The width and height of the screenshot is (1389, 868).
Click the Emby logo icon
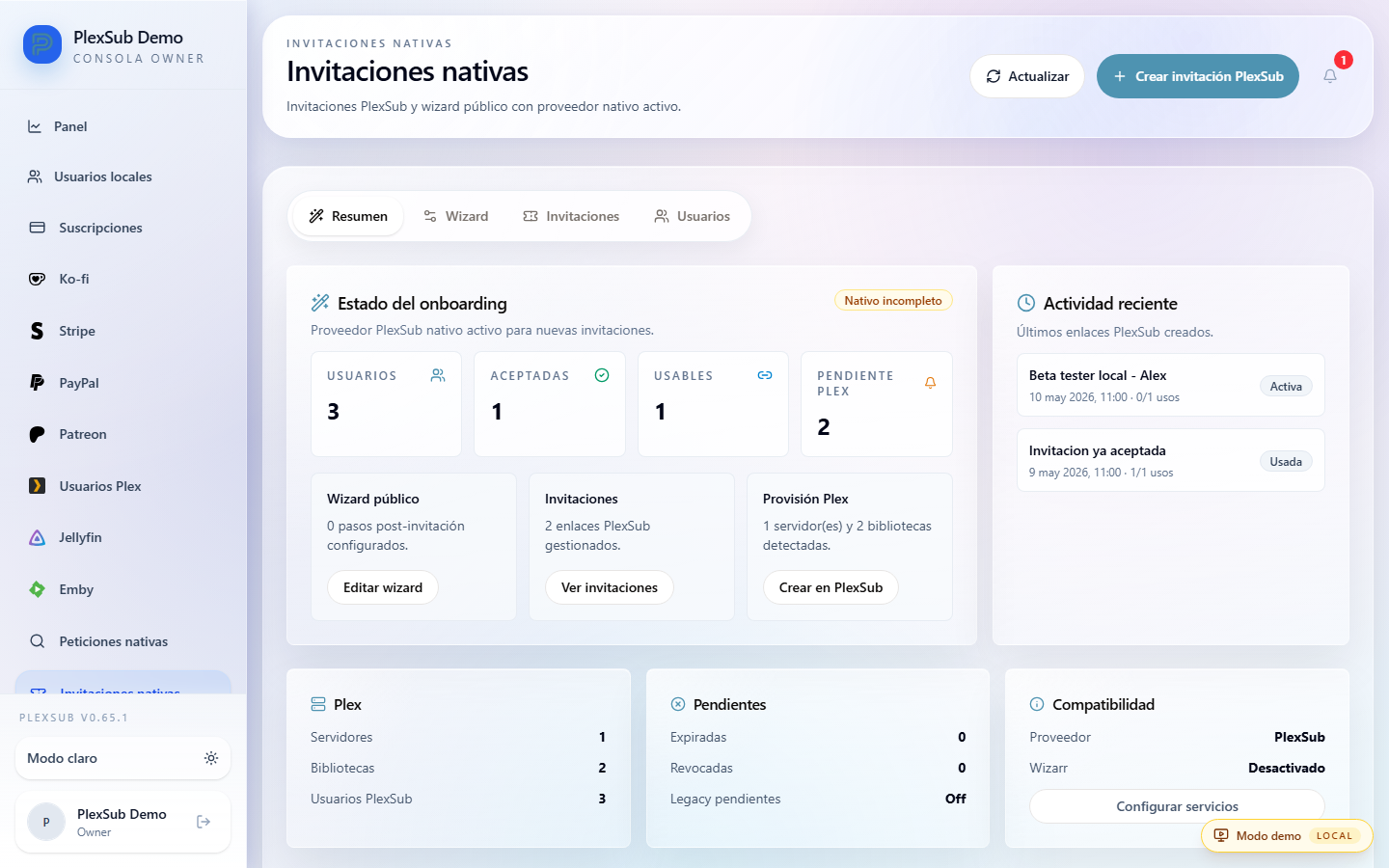[38, 589]
